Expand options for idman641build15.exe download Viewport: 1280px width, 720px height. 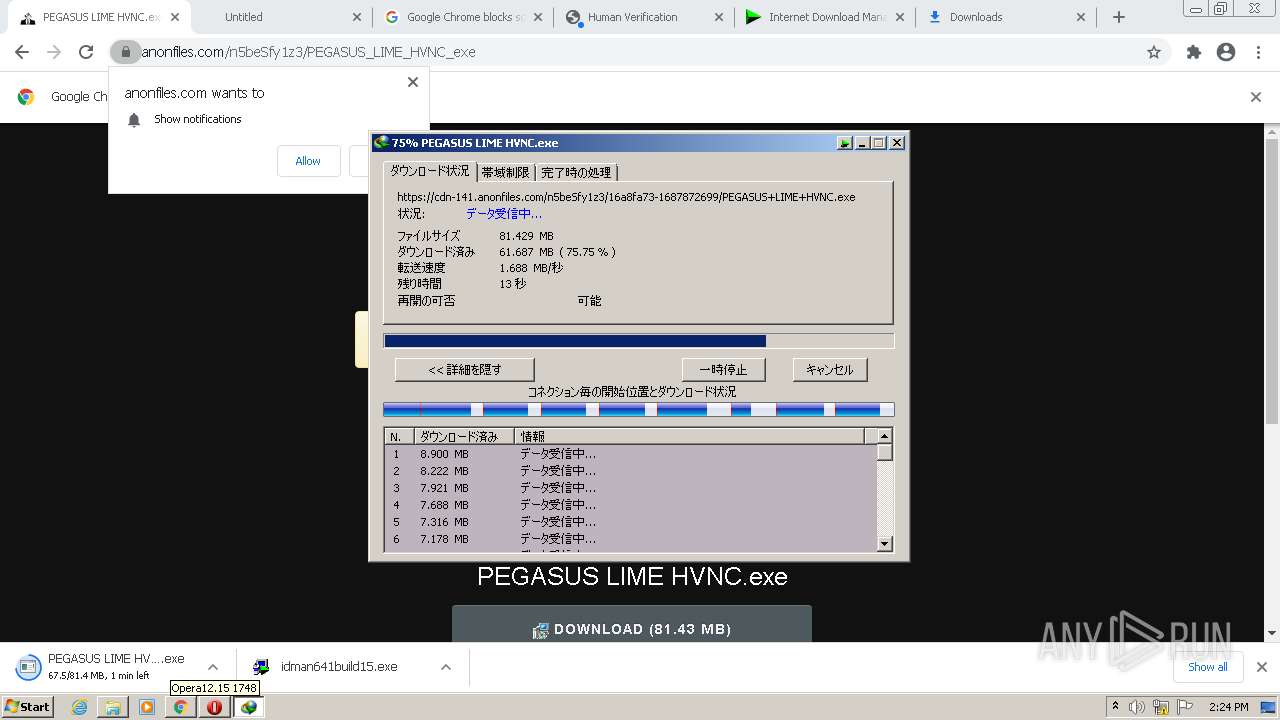point(446,667)
